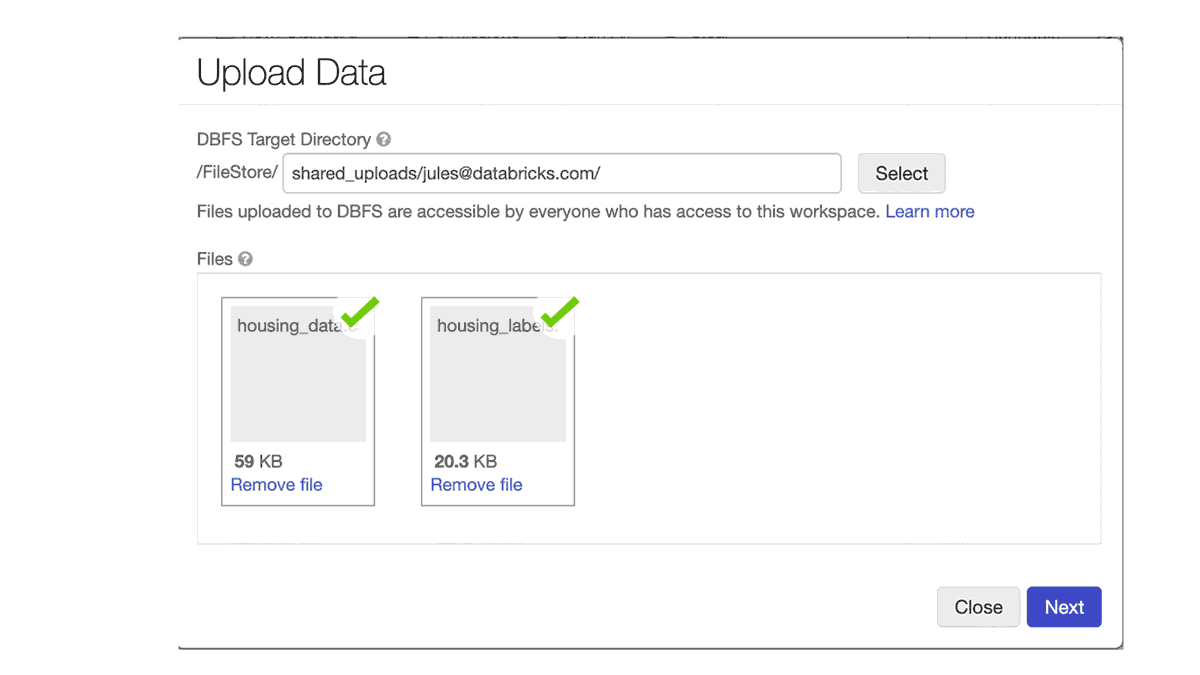Remove the 20.3 KB housing_labels file
The width and height of the screenshot is (1200, 675).
coord(476,485)
